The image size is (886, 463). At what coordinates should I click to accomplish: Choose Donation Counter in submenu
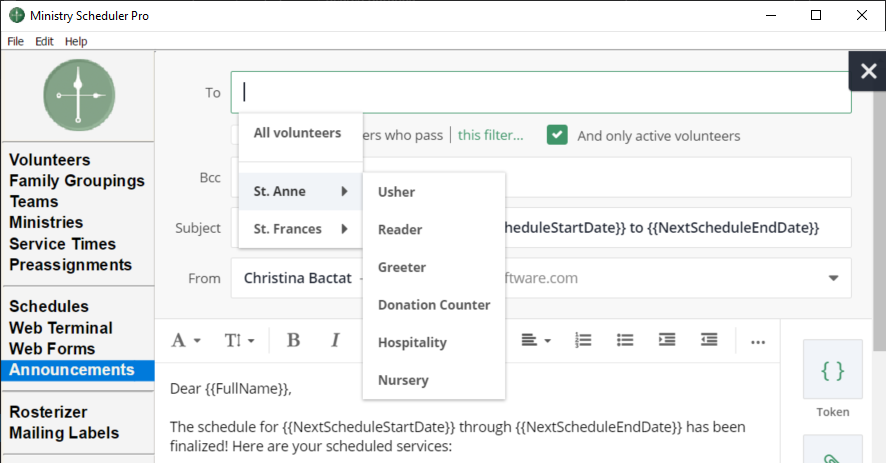point(434,305)
